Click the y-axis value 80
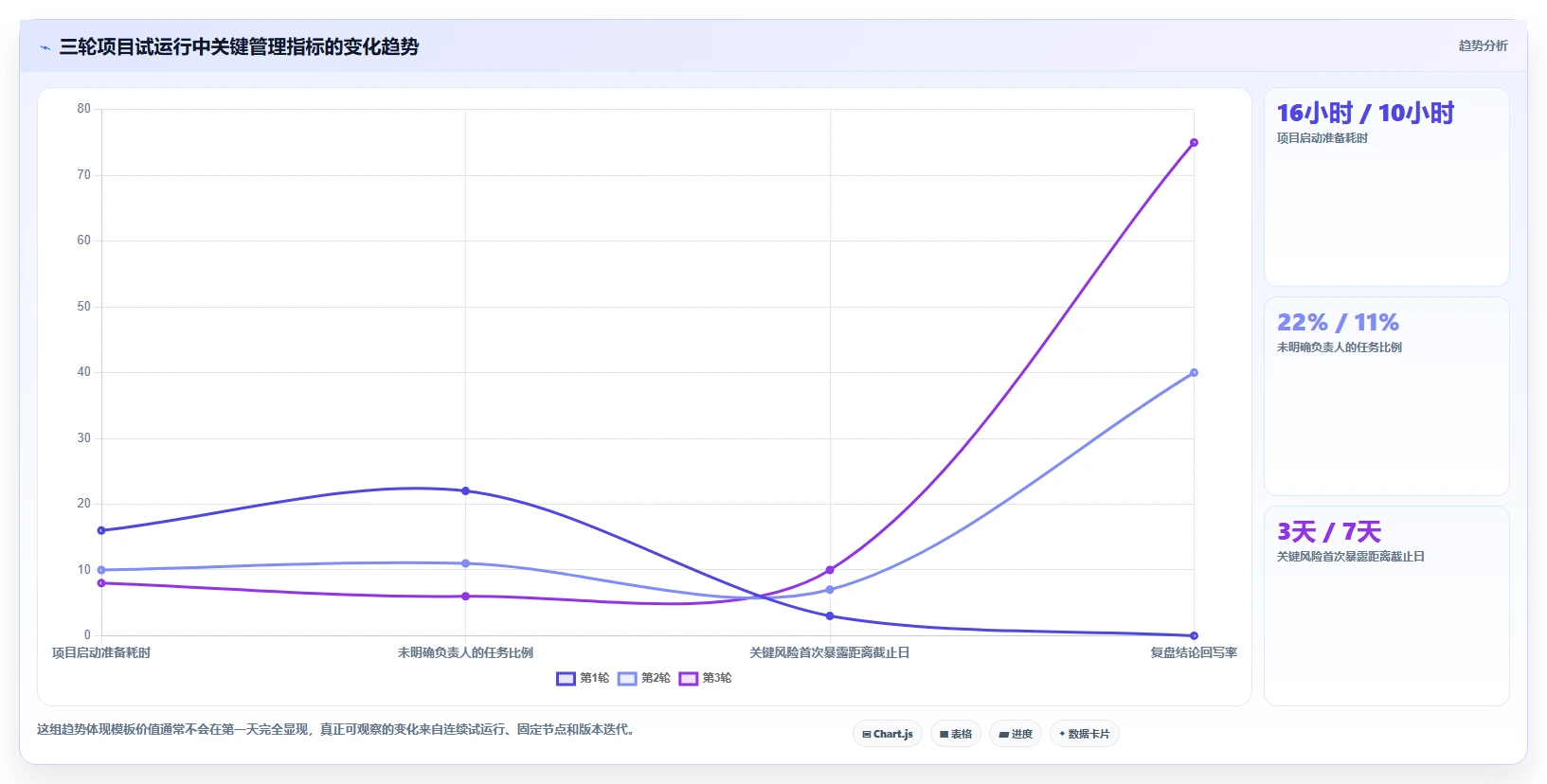The height and width of the screenshot is (784, 1547). click(84, 109)
